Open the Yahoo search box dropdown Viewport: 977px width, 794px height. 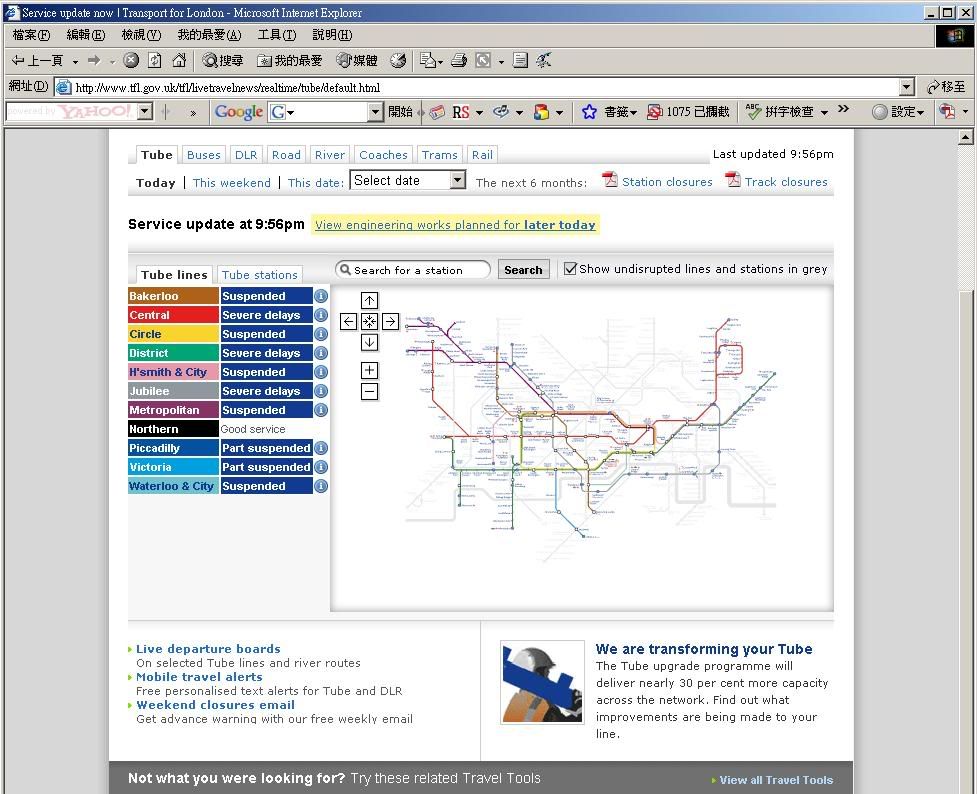(x=145, y=112)
